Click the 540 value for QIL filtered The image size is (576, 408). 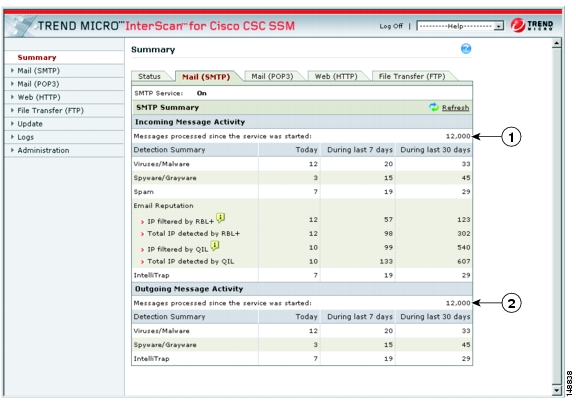464,248
